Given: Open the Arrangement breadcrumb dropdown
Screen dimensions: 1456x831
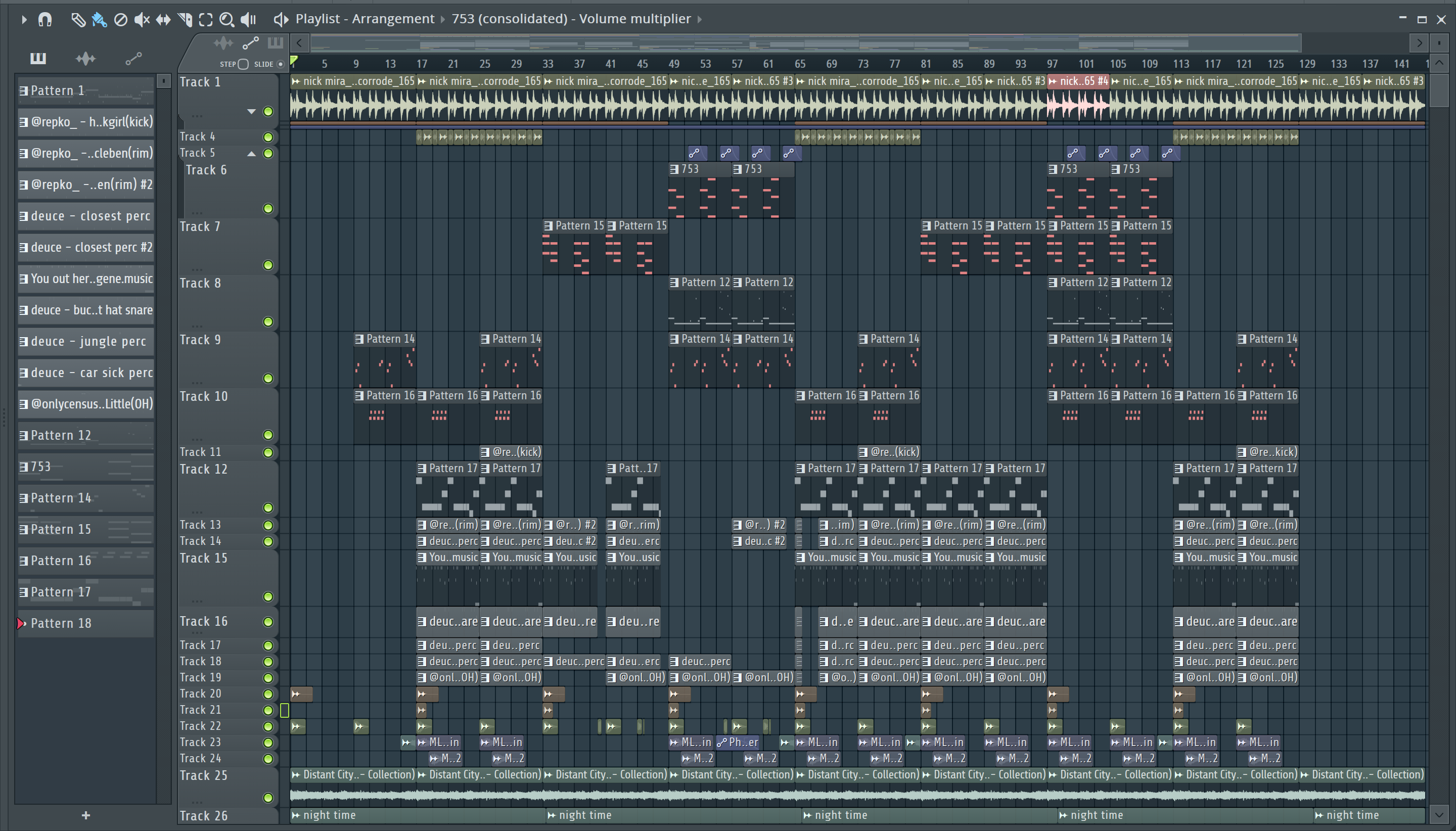Looking at the screenshot, I should (443, 19).
